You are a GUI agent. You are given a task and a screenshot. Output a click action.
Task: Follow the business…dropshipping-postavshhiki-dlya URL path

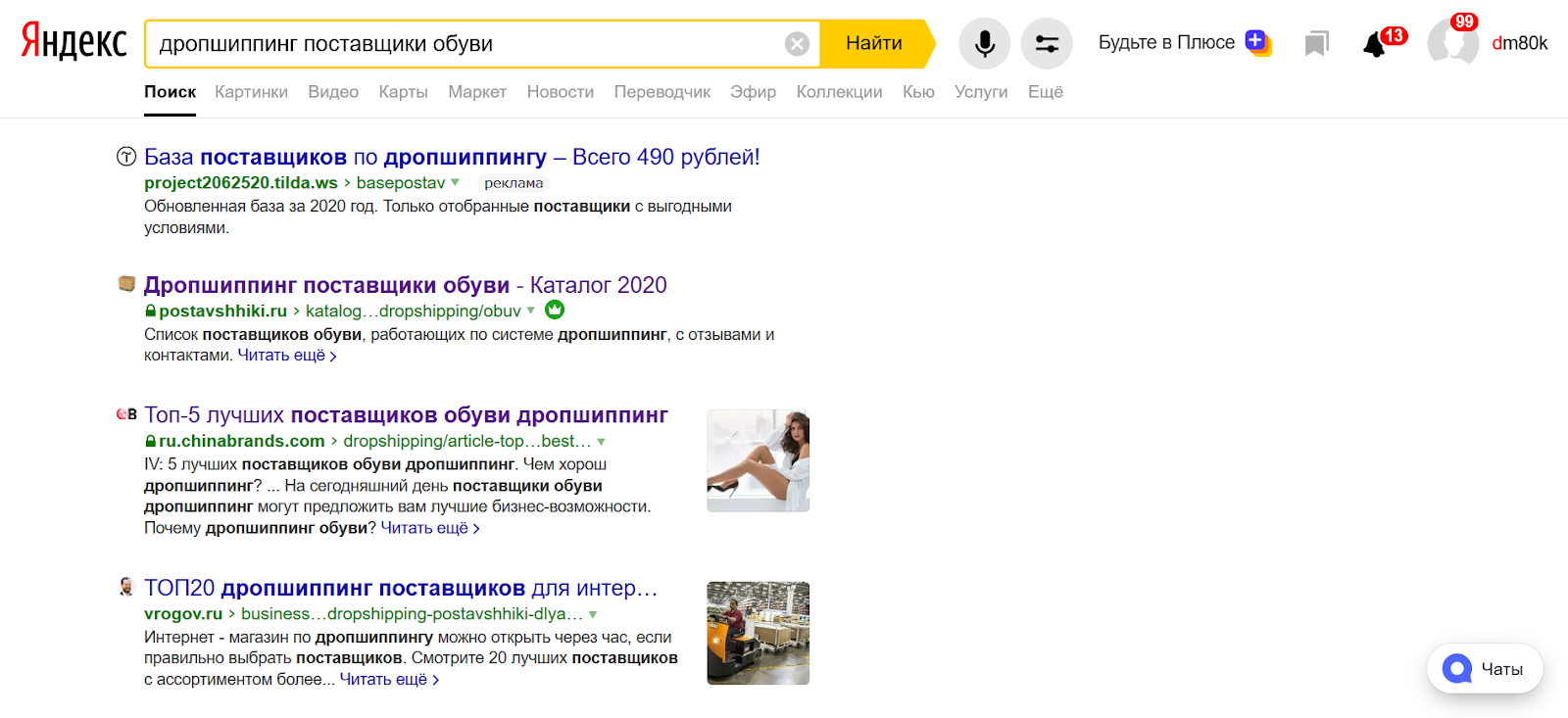tap(413, 614)
